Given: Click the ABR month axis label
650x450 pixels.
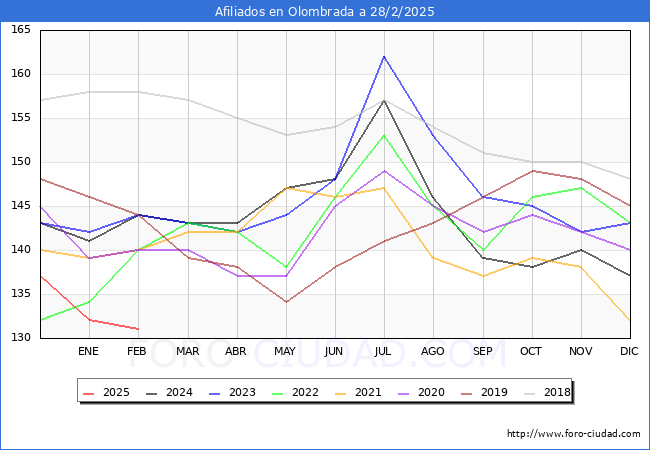Looking at the screenshot, I should [236, 351].
